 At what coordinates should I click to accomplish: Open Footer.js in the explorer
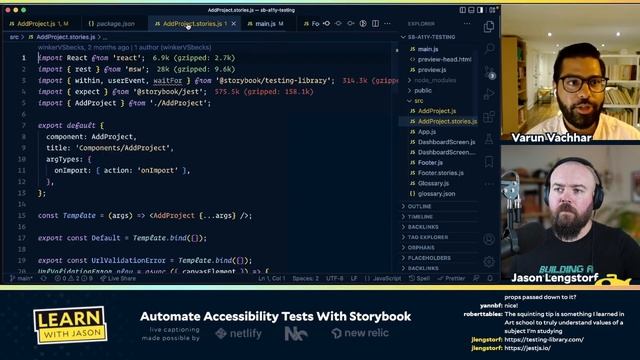(430, 162)
